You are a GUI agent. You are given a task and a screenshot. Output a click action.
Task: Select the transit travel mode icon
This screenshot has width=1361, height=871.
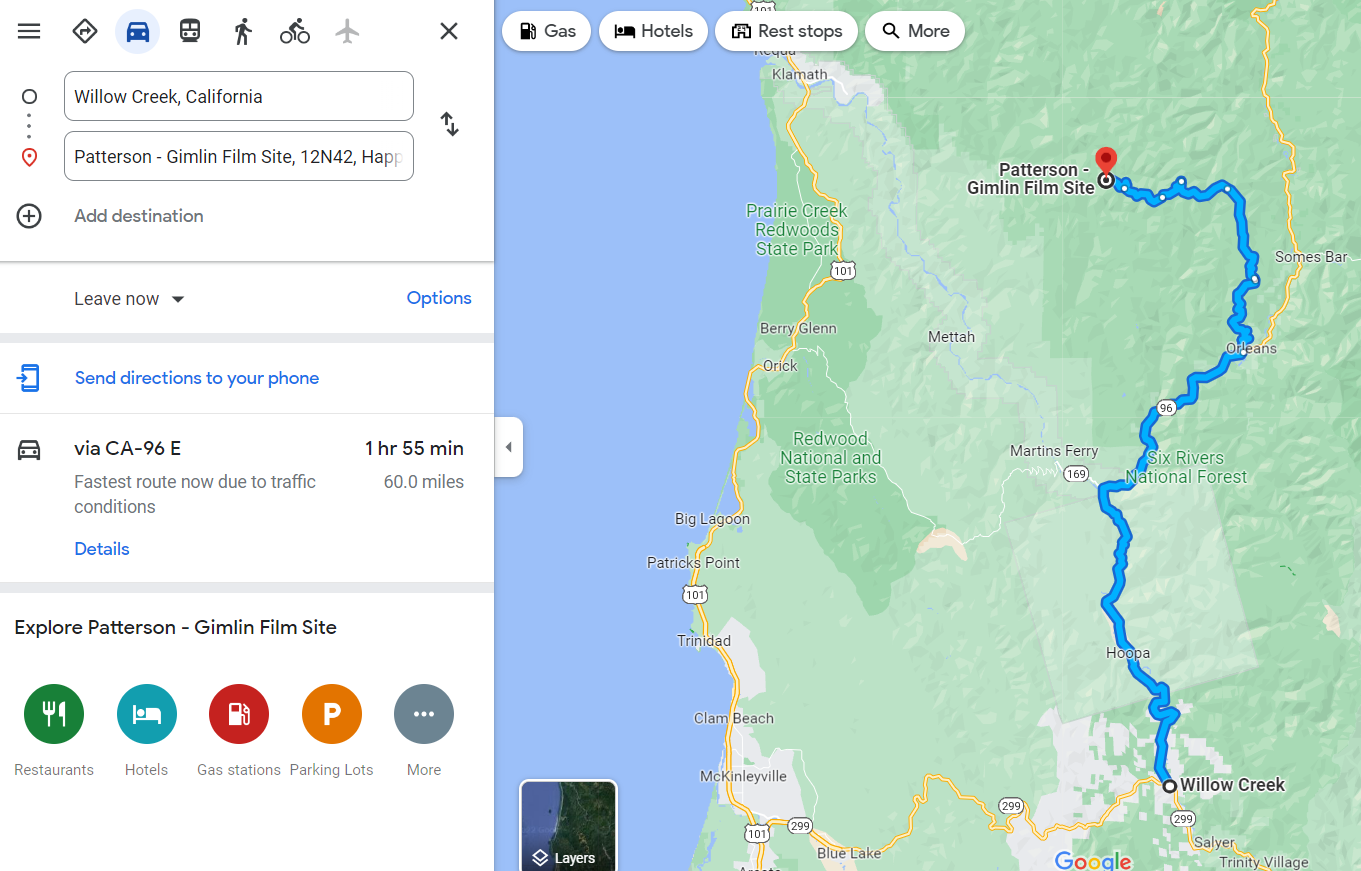click(190, 31)
